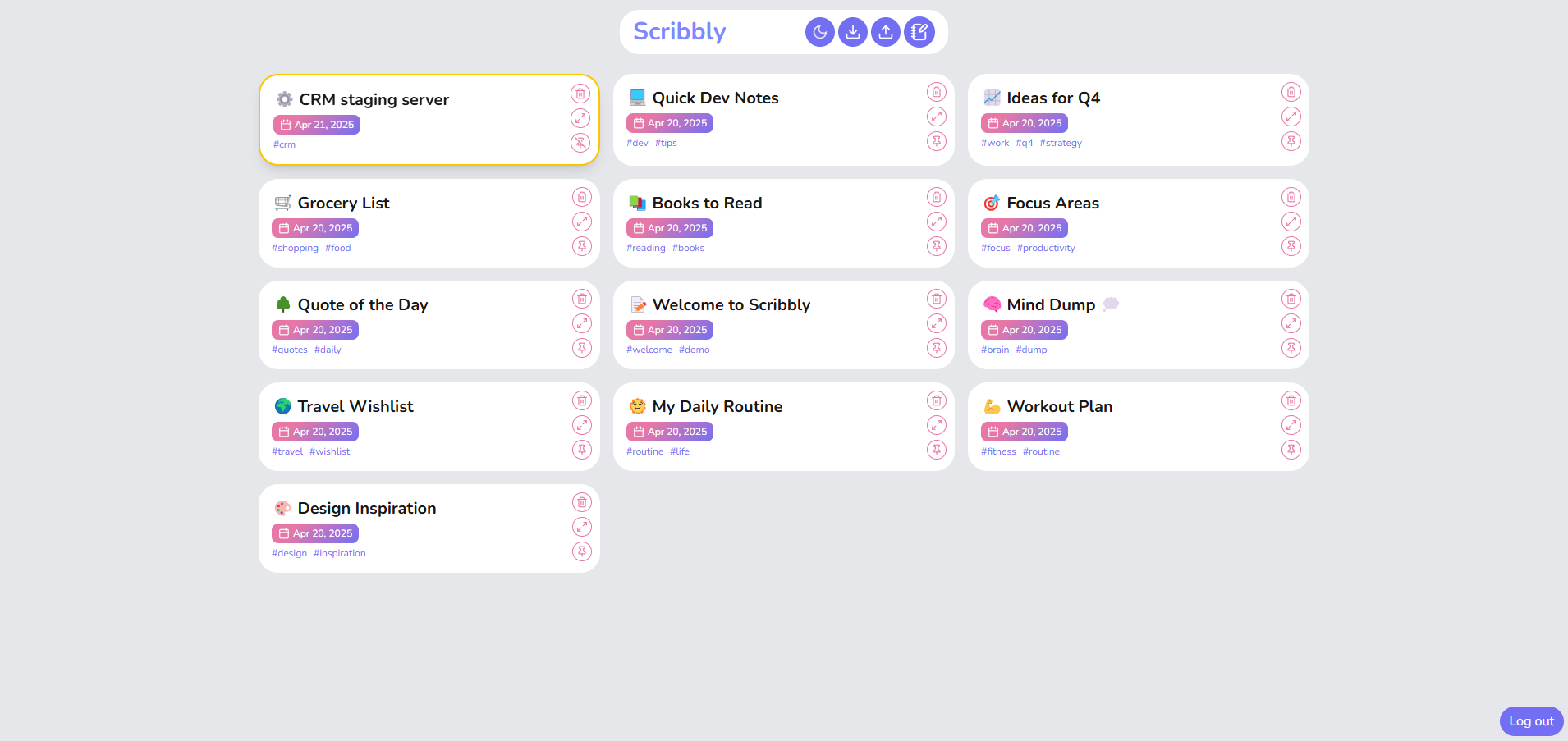Image resolution: width=1568 pixels, height=741 pixels.
Task: Delete the Quote of the Day note
Action: tap(582, 299)
